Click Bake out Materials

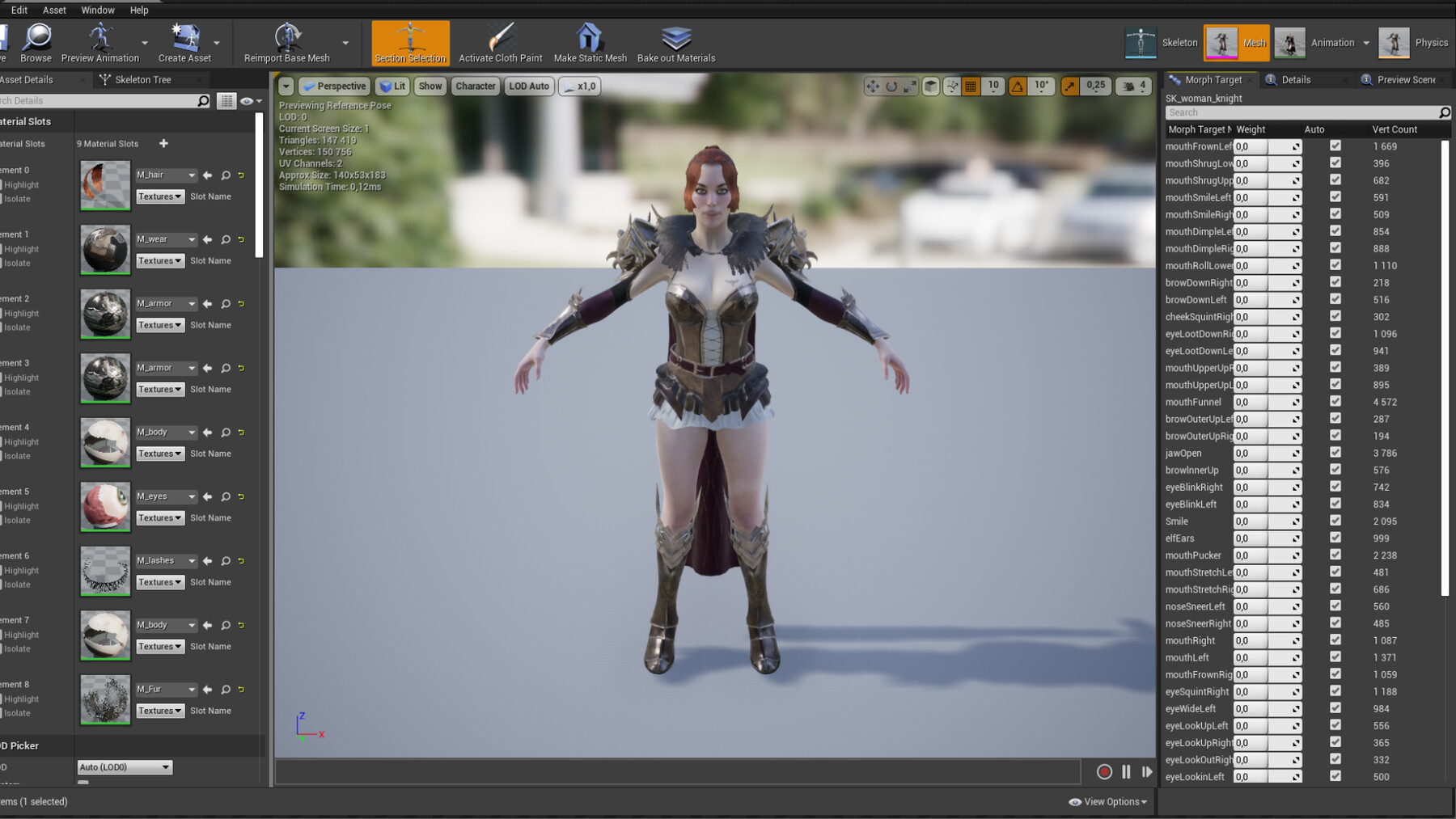click(x=675, y=42)
